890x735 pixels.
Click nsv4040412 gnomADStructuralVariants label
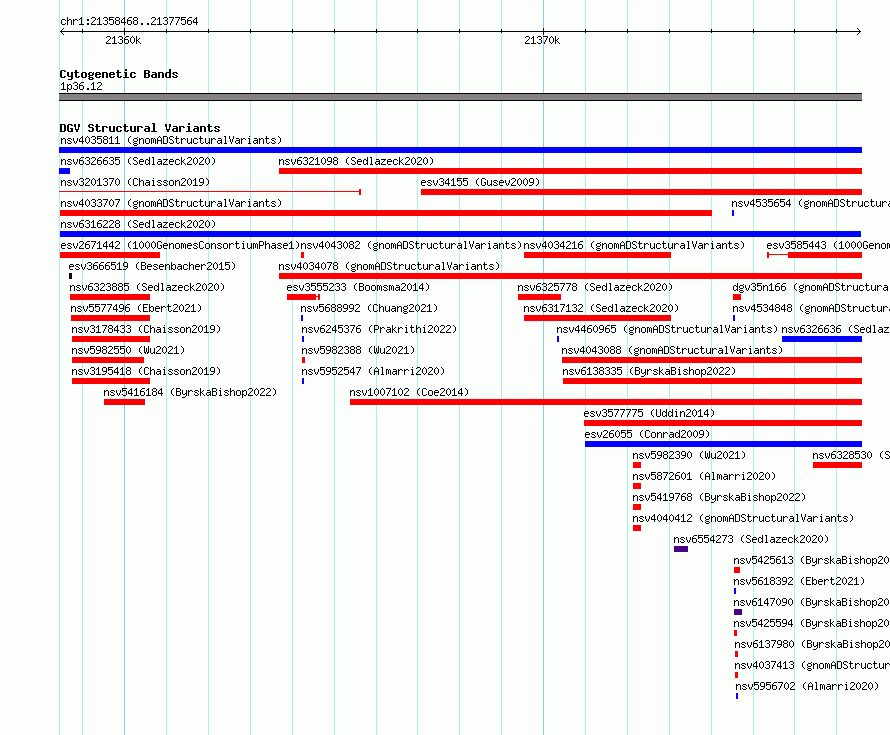(743, 518)
